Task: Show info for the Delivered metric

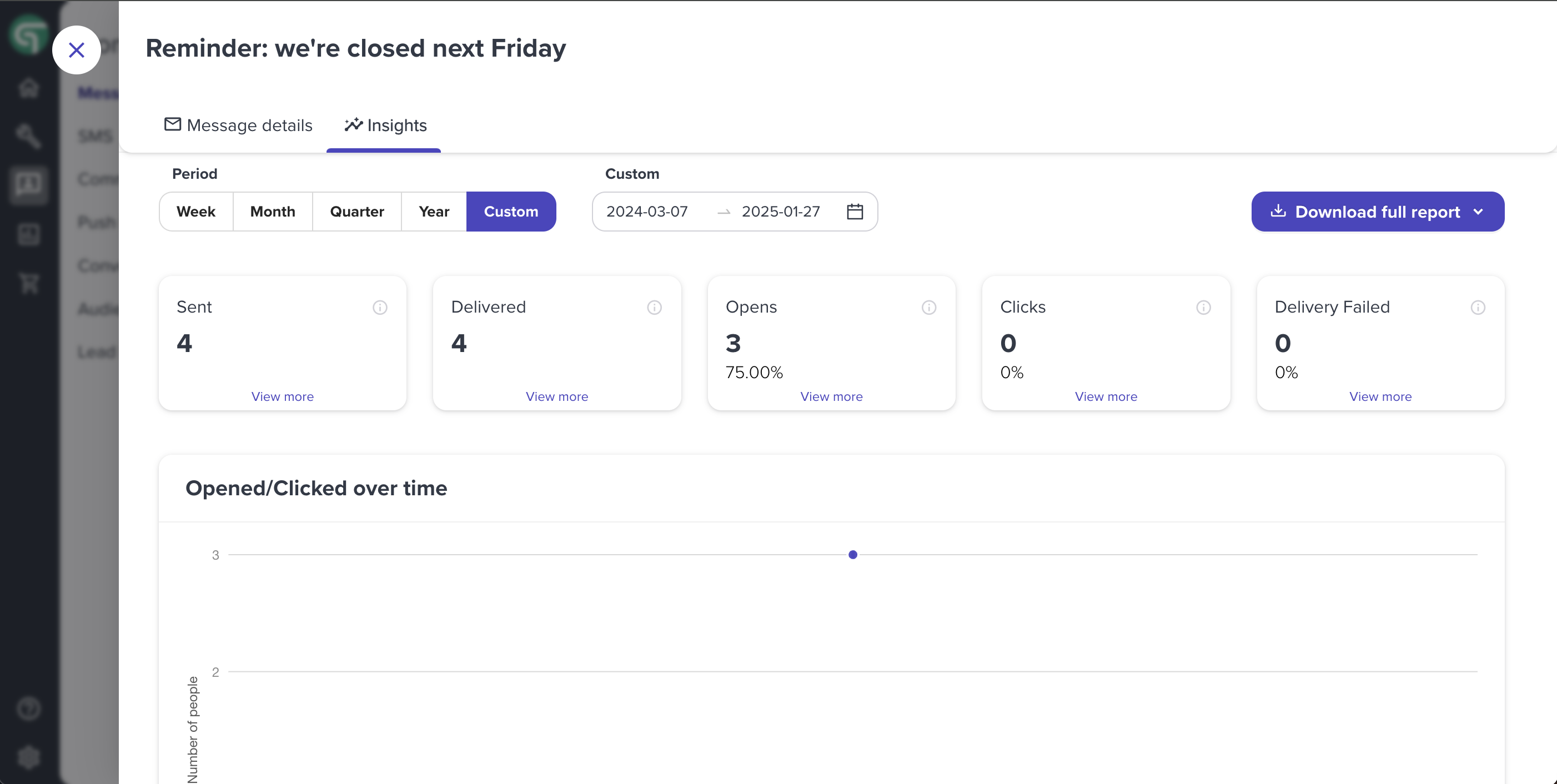Action: tap(654, 308)
